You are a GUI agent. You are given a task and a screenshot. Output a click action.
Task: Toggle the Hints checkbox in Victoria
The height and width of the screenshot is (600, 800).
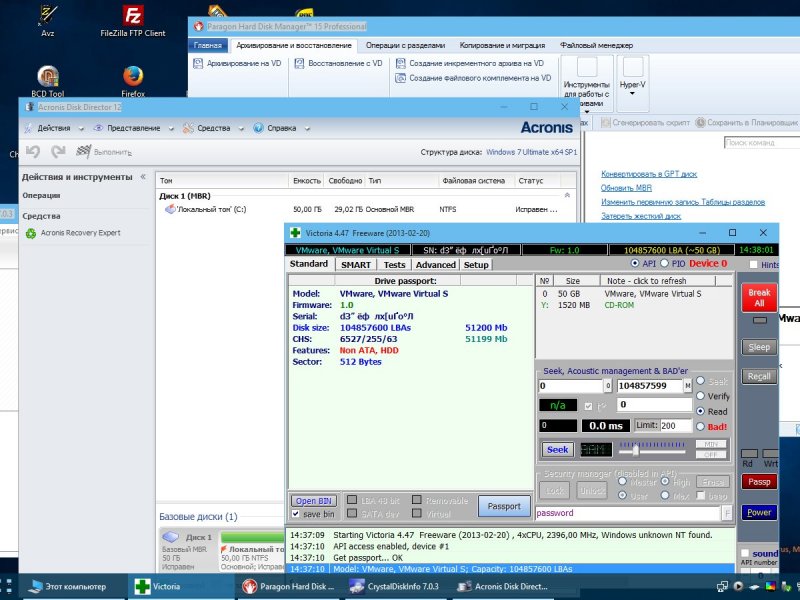tap(753, 264)
